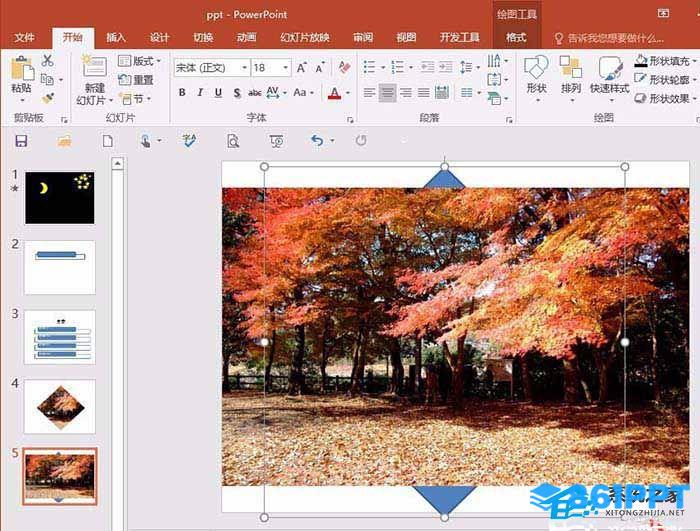Switch to the 插入 Insert tab
700x531 pixels.
(x=116, y=38)
